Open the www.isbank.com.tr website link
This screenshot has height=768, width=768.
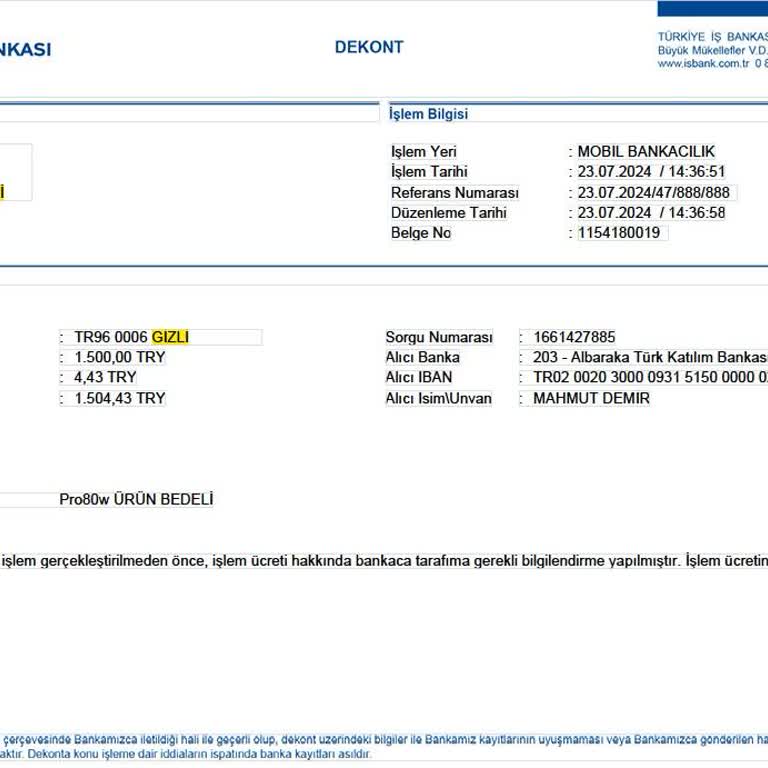[703, 63]
